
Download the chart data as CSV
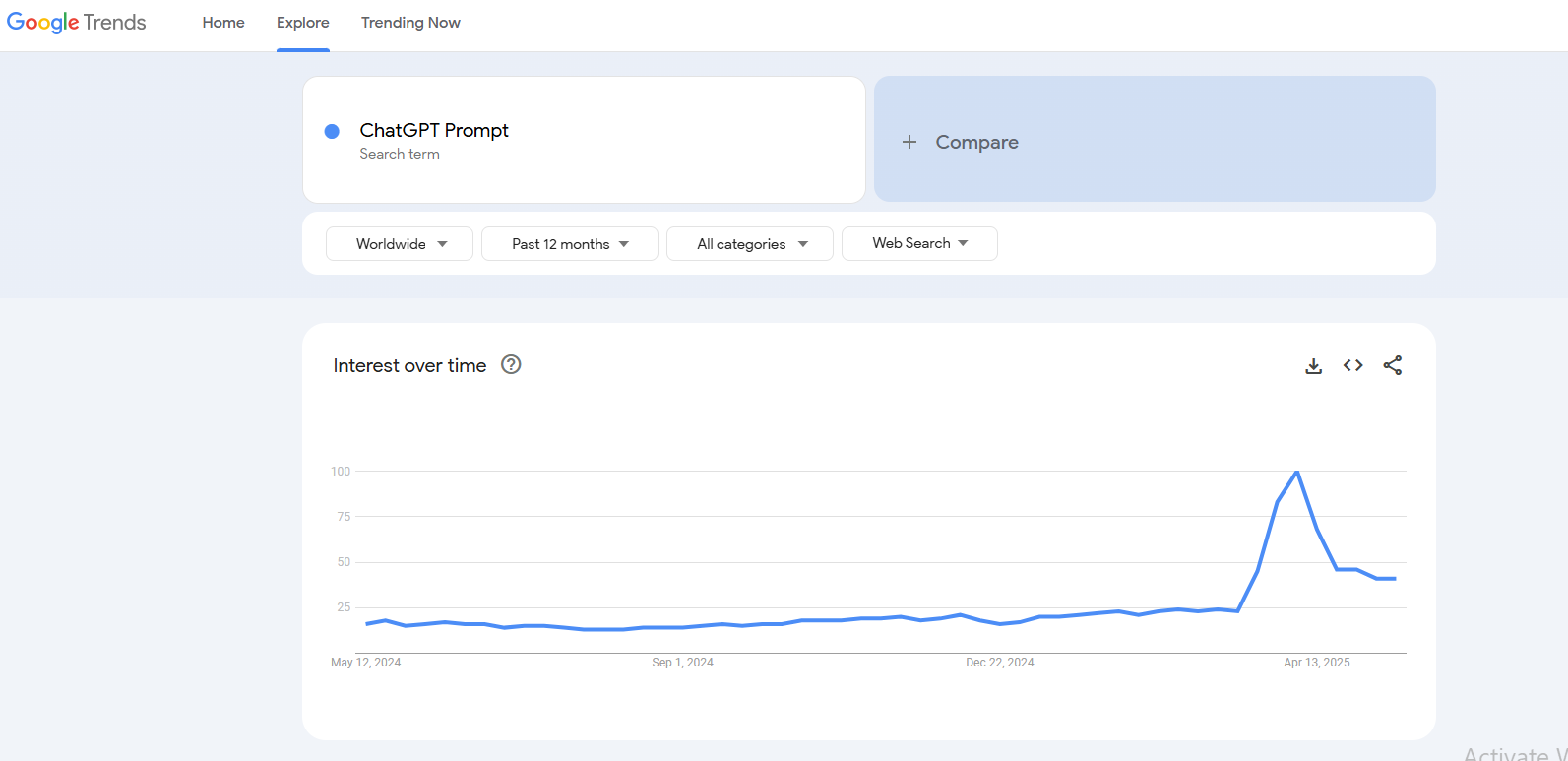1313,365
